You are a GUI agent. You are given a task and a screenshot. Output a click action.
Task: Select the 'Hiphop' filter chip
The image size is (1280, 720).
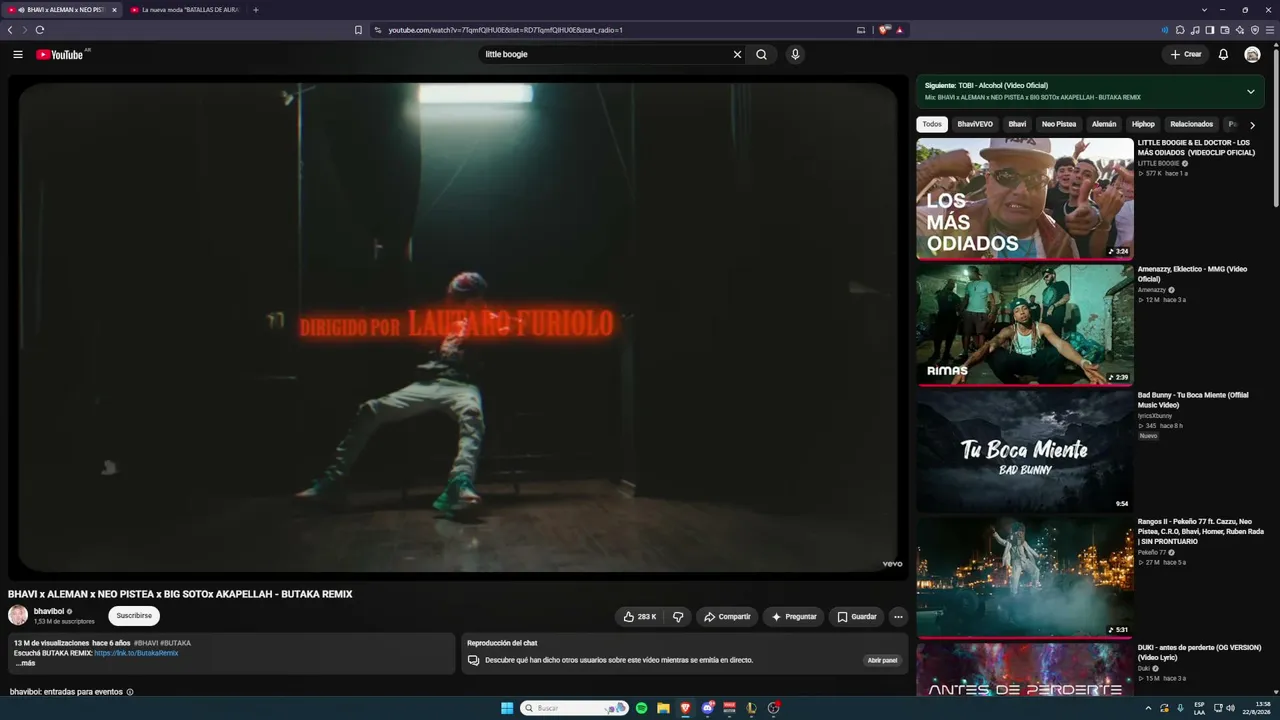[1143, 124]
